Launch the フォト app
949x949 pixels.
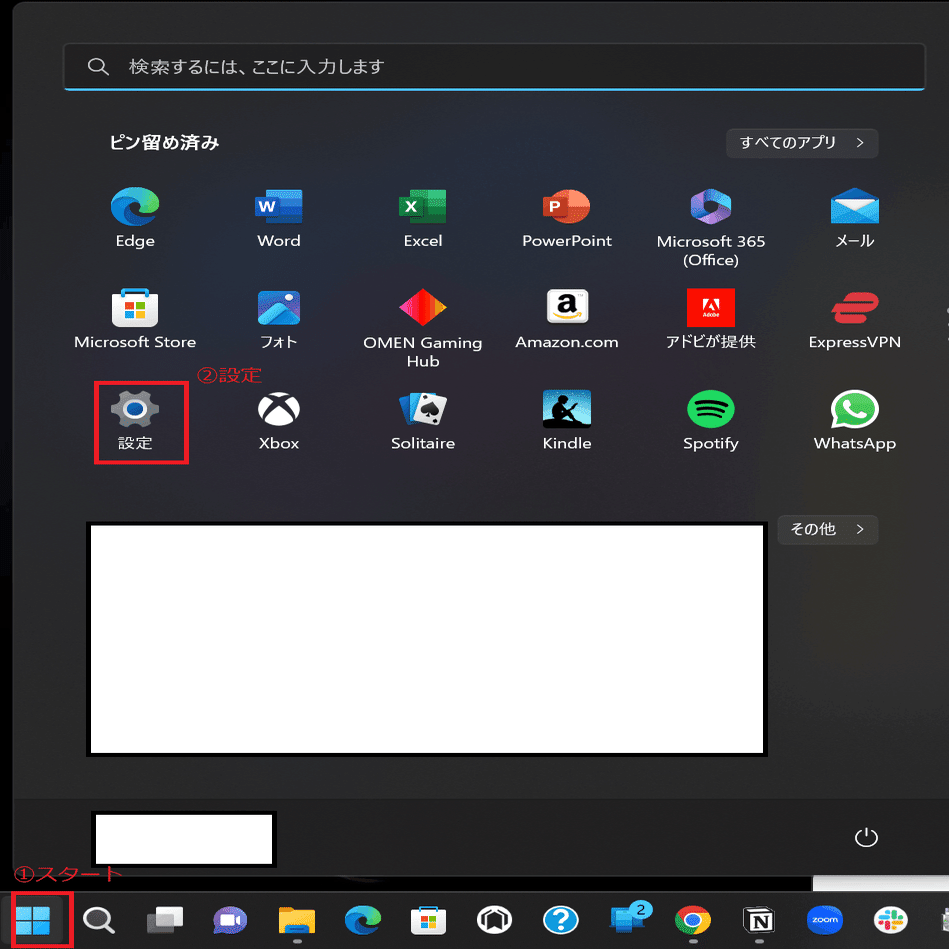(278, 319)
